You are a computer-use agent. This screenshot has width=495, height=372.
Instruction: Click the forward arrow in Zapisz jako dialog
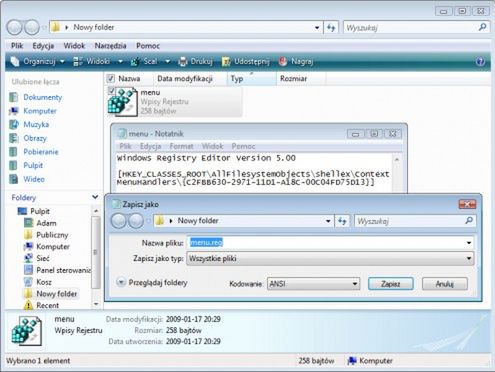pos(136,221)
